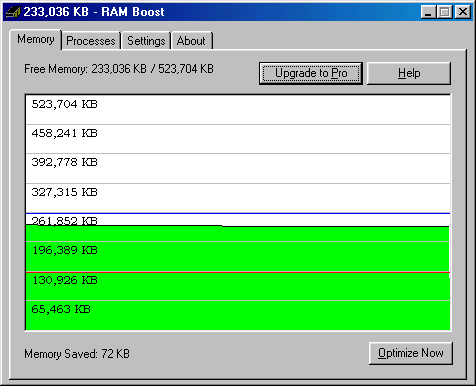Click the Free Memory readout text
The image size is (476, 386).
coord(119,69)
